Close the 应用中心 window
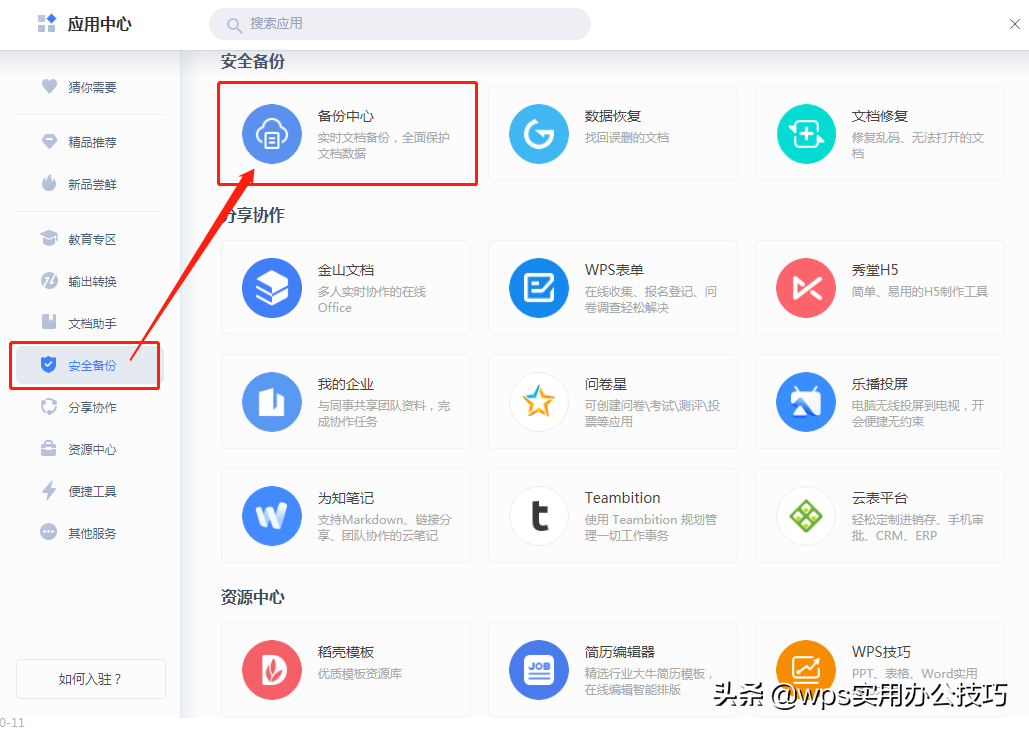The height and width of the screenshot is (729, 1029). (x=1015, y=24)
